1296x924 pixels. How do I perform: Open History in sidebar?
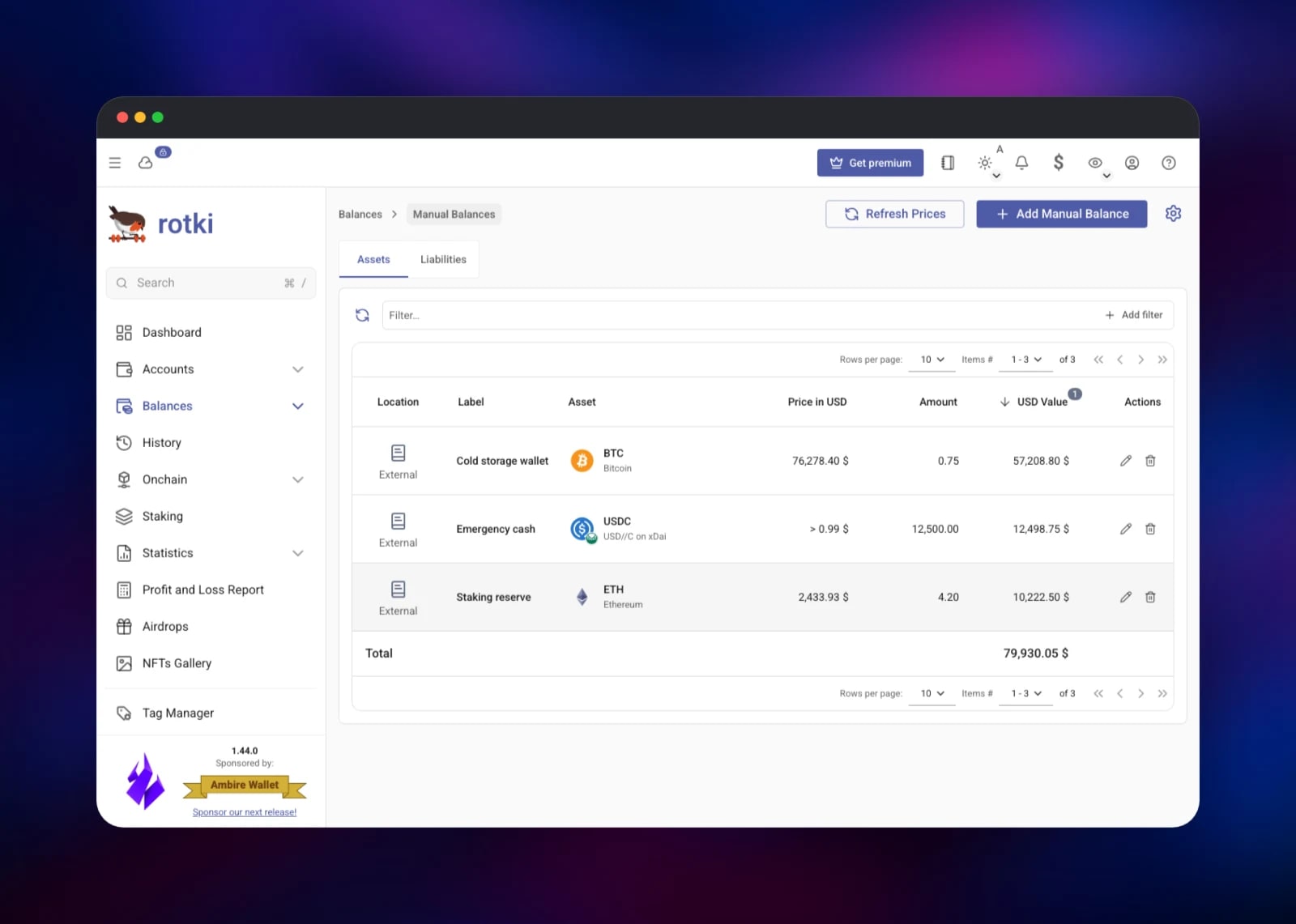click(x=211, y=443)
